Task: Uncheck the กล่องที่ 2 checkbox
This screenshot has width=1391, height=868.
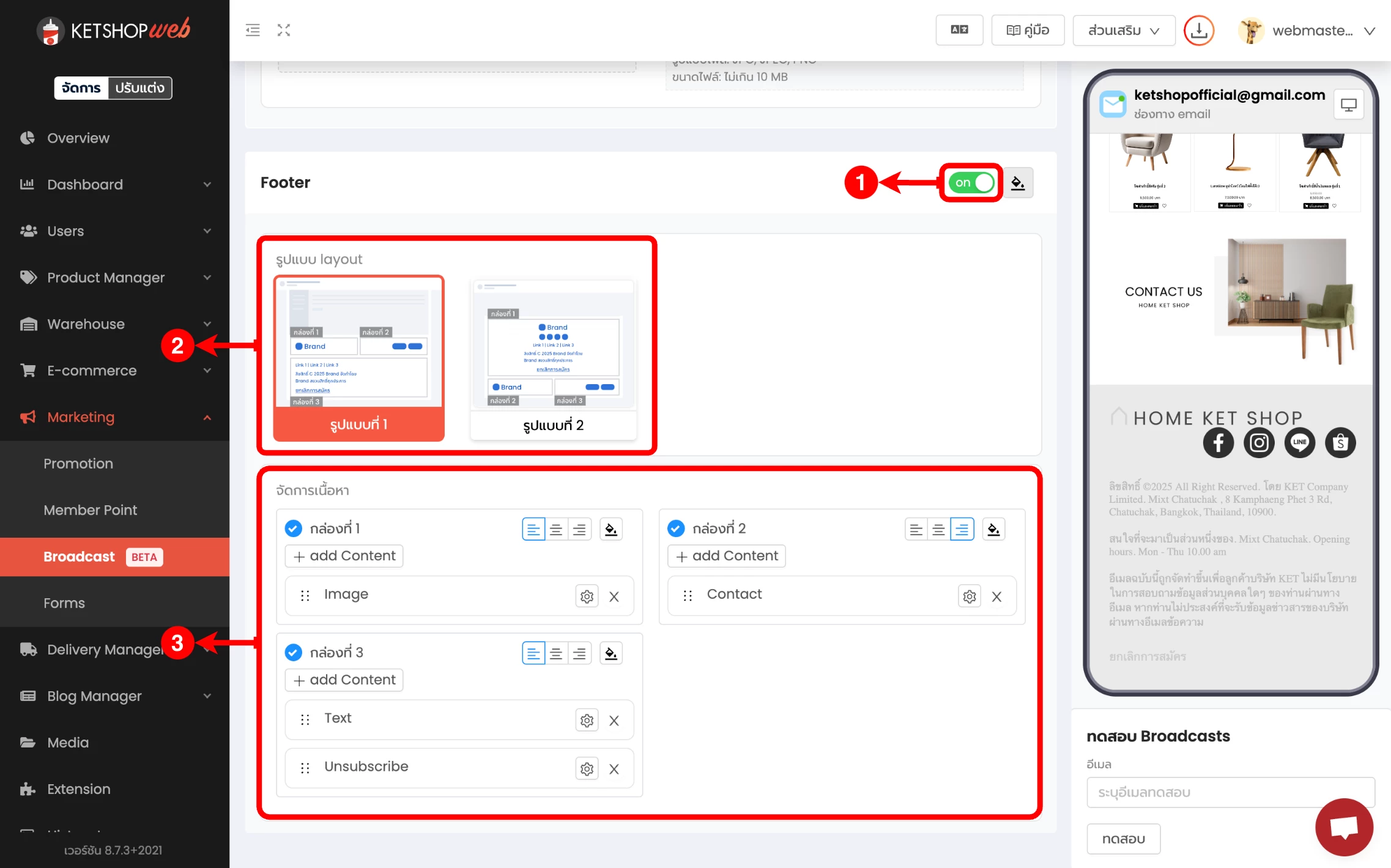Action: click(x=676, y=529)
